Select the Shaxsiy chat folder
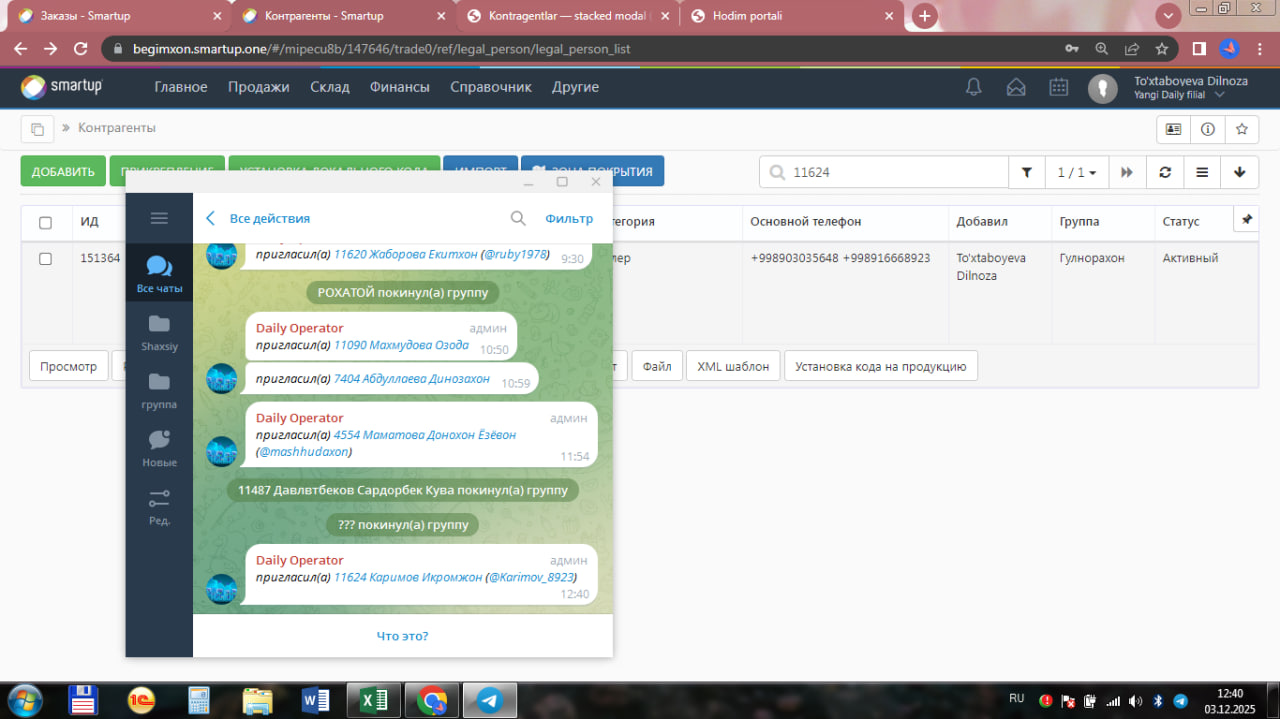Viewport: 1280px width, 719px height. click(159, 332)
